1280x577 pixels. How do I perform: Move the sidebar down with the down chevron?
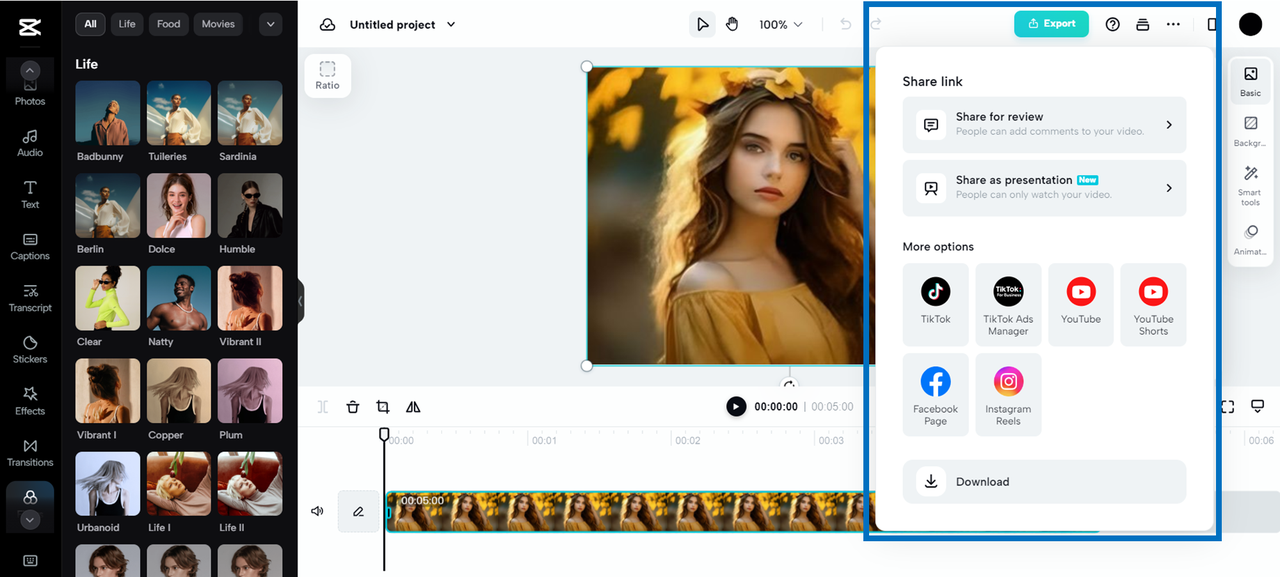pos(30,519)
